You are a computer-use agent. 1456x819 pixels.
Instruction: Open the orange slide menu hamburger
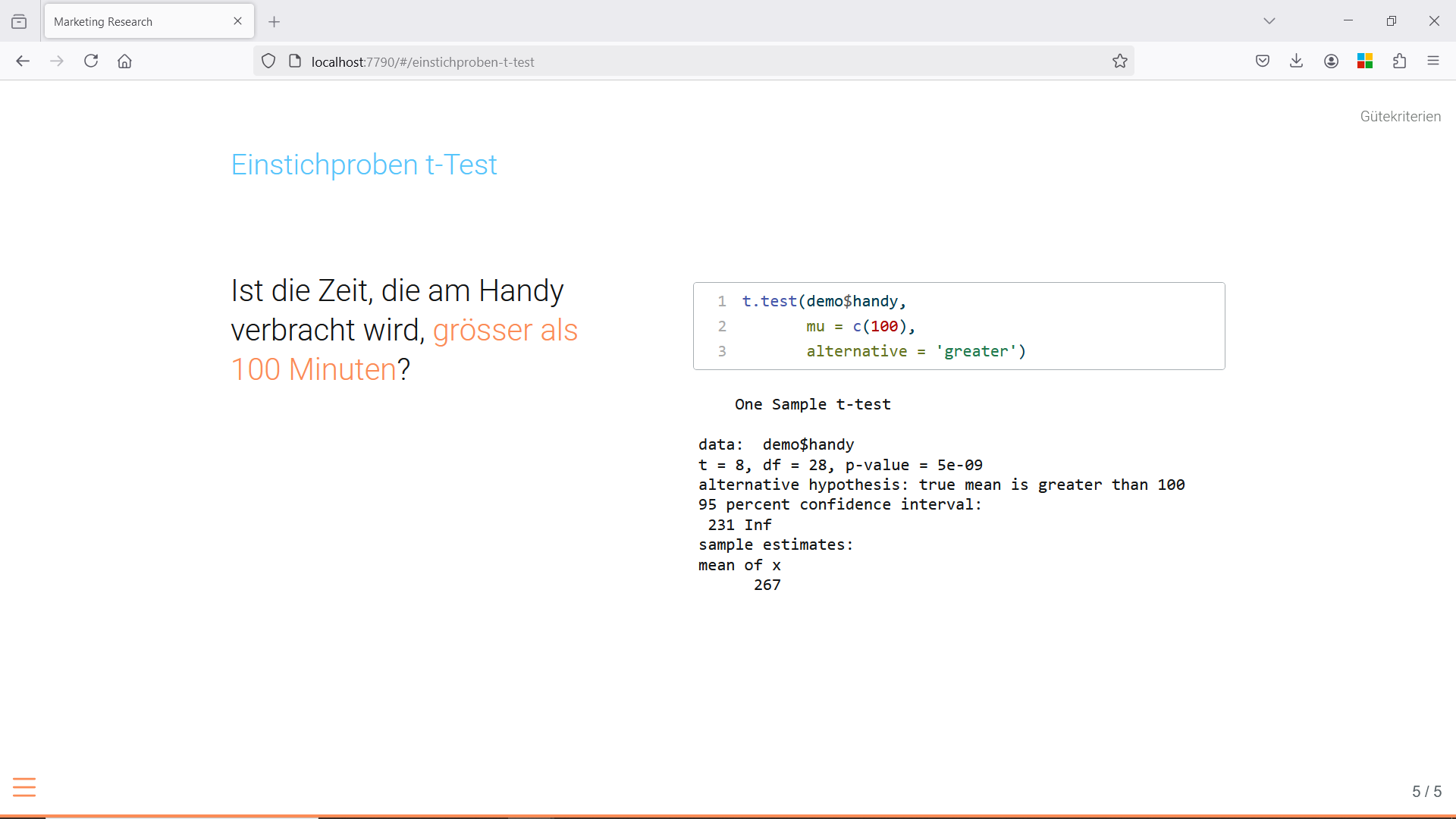pyautogui.click(x=24, y=787)
